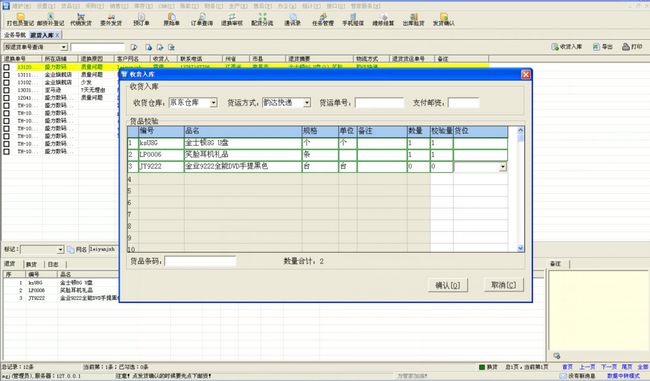Open 出库验货 toolbar icon
The height and width of the screenshot is (381, 650).
tap(413, 19)
